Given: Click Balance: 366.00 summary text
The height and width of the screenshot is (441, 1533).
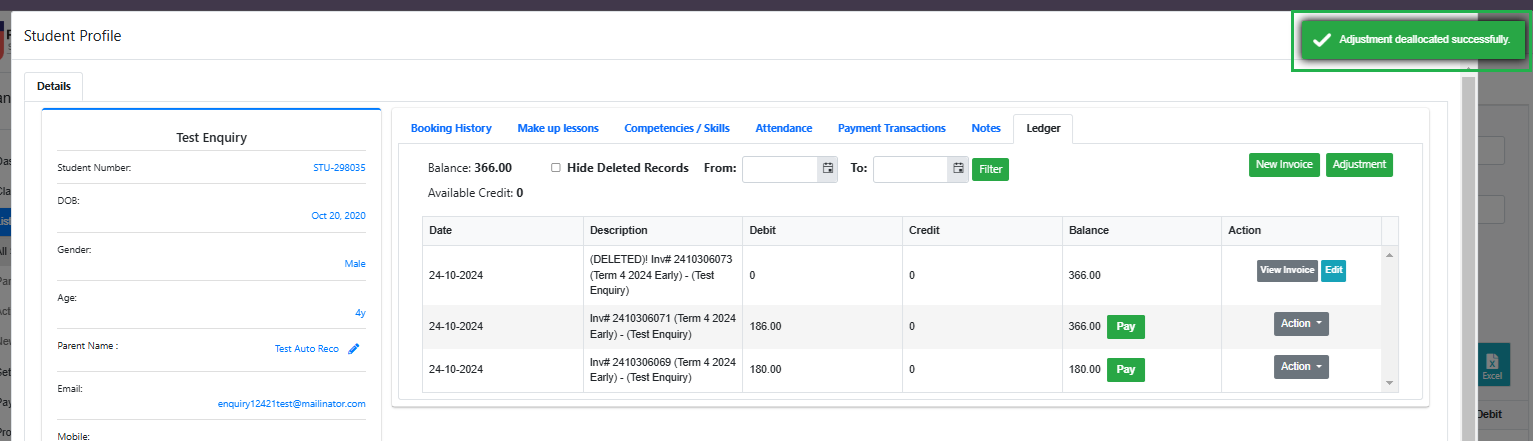Looking at the screenshot, I should (x=469, y=168).
